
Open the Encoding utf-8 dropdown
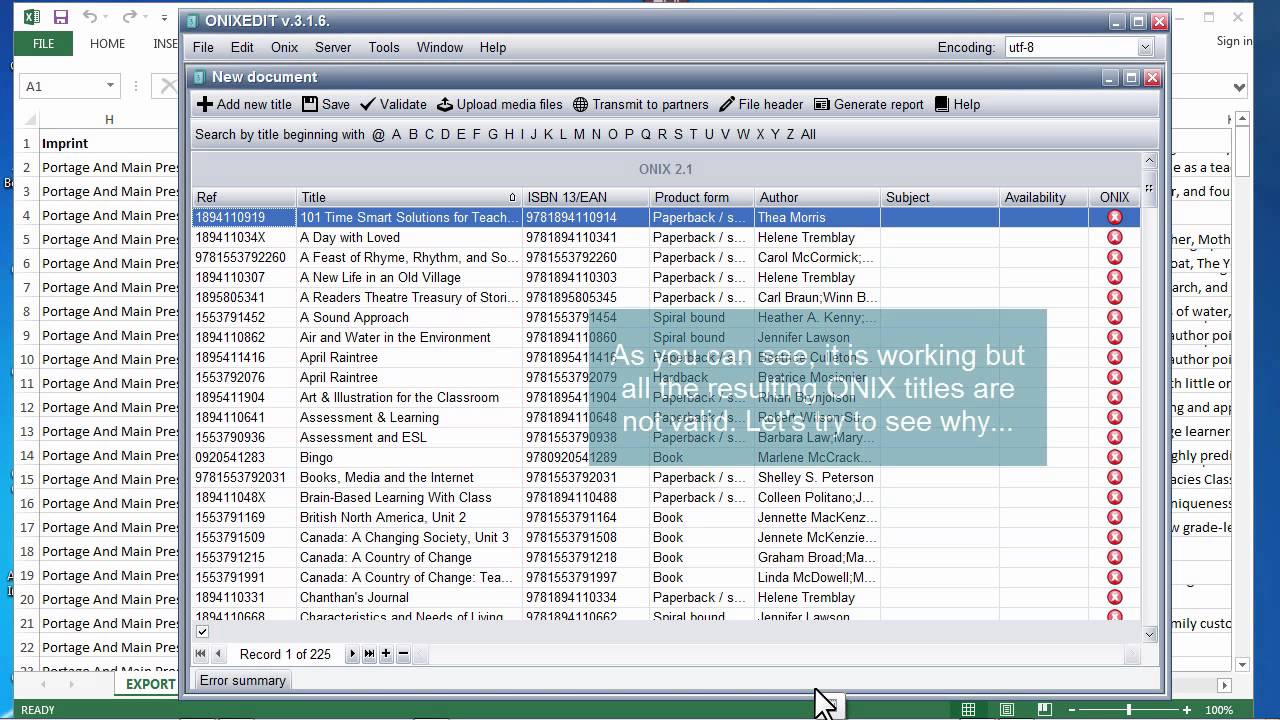point(1145,47)
